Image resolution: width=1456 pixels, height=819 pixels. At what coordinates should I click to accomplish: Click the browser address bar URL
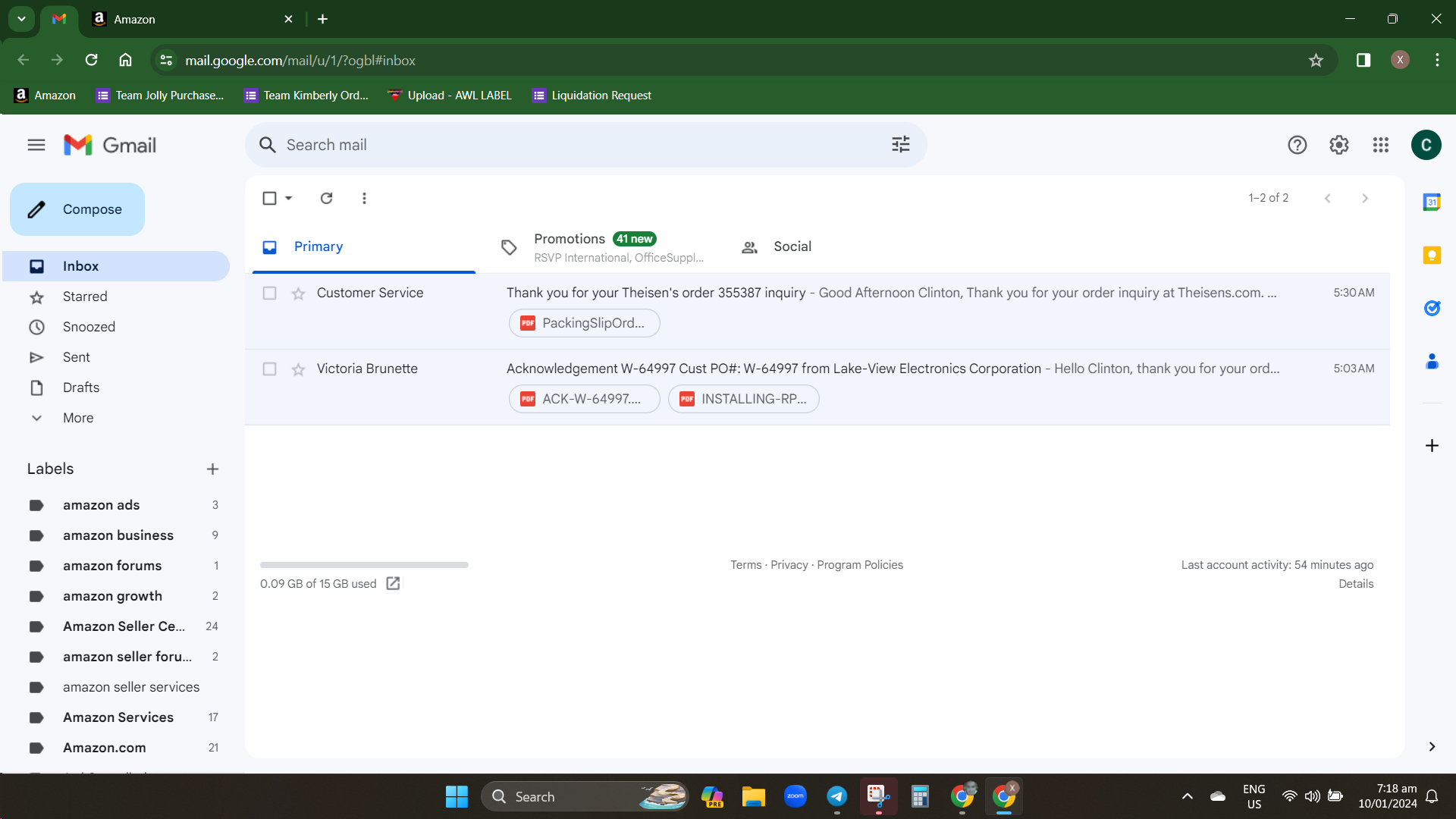click(300, 61)
